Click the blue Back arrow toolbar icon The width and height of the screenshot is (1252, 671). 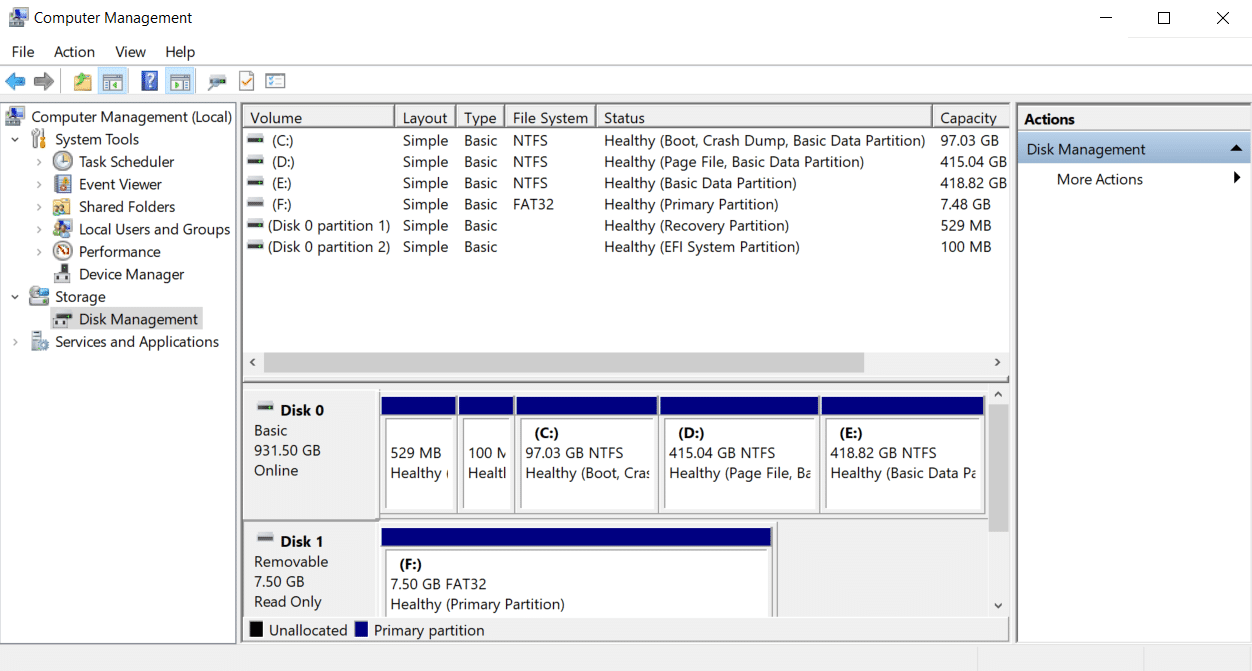point(15,82)
